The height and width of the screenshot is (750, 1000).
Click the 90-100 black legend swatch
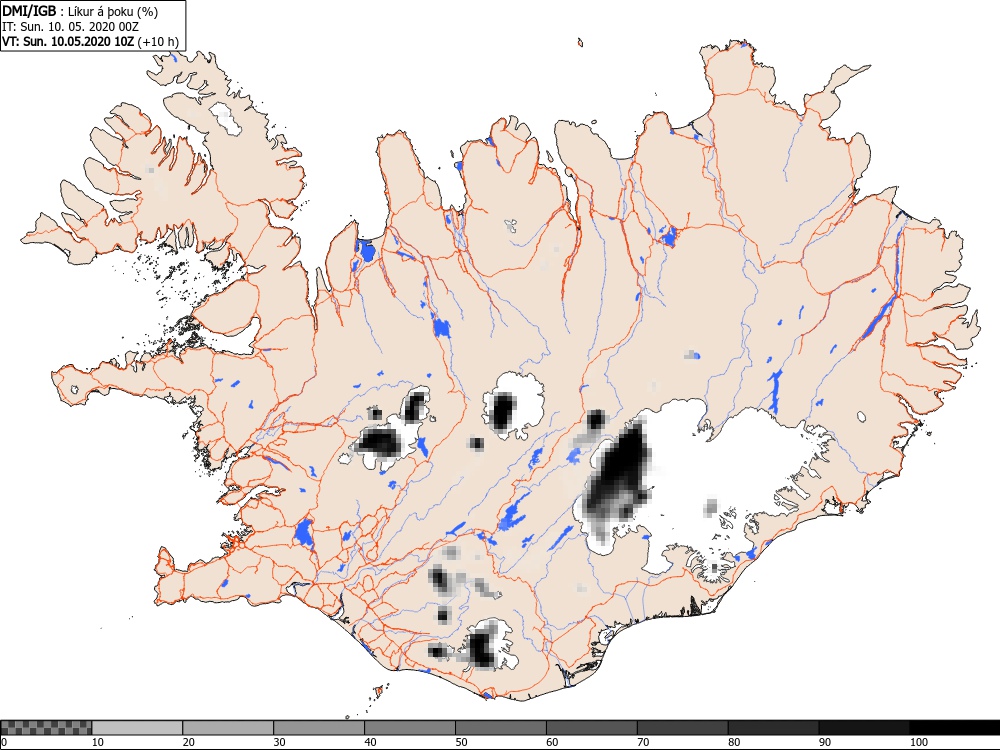click(864, 728)
